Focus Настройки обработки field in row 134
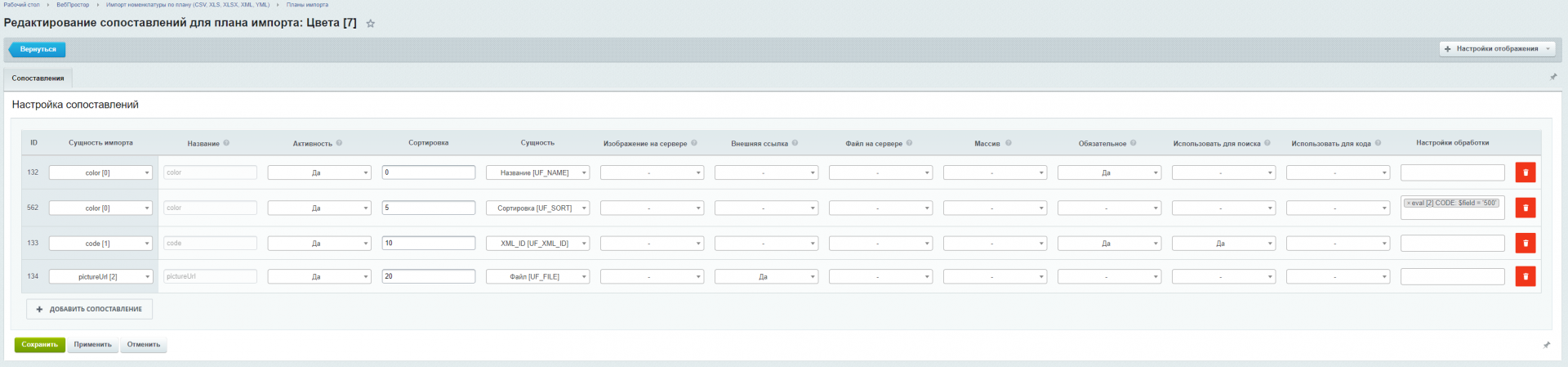Image resolution: width=1568 pixels, height=367 pixels. click(1452, 276)
